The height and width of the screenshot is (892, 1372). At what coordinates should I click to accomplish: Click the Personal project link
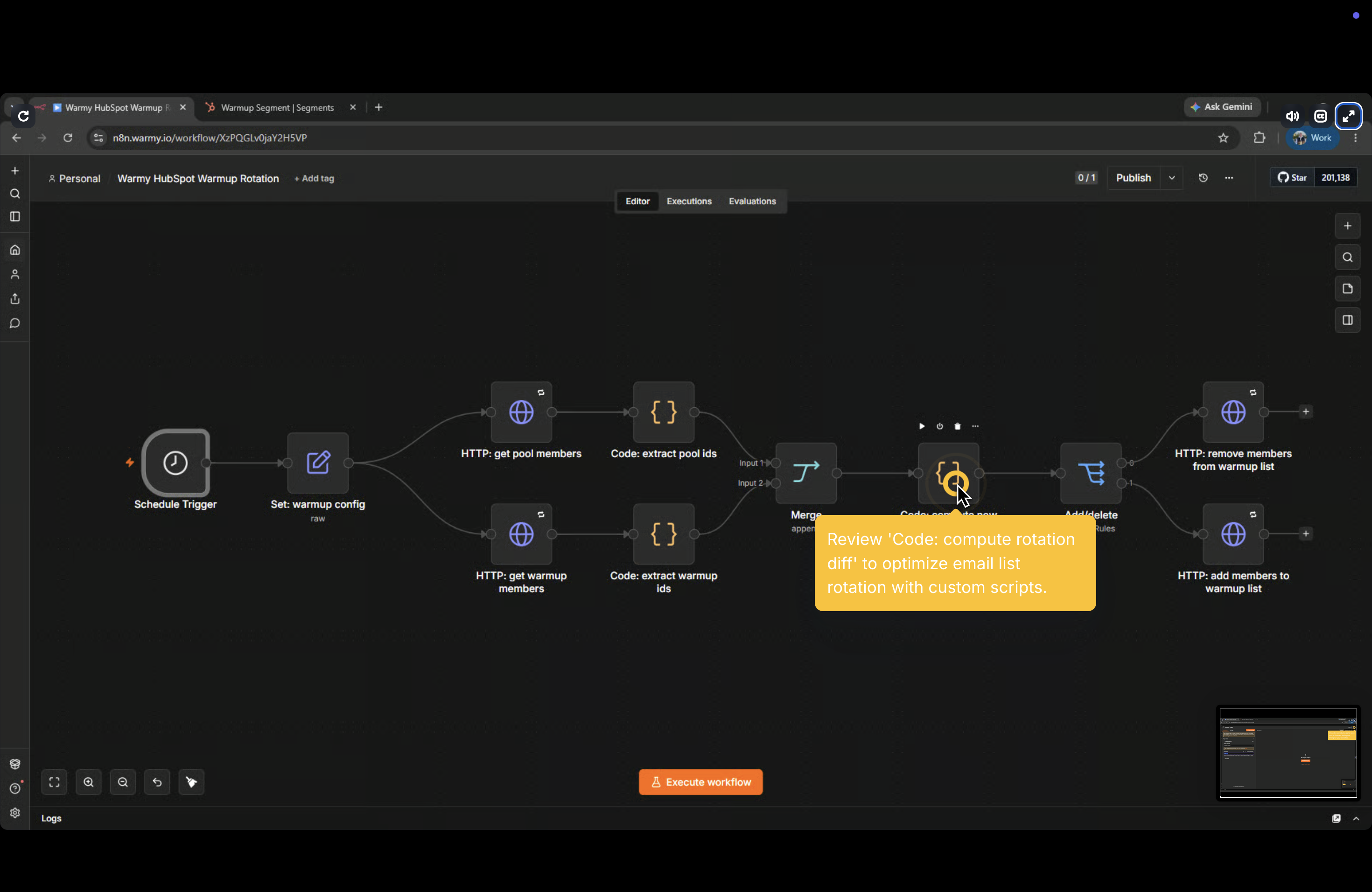74,179
